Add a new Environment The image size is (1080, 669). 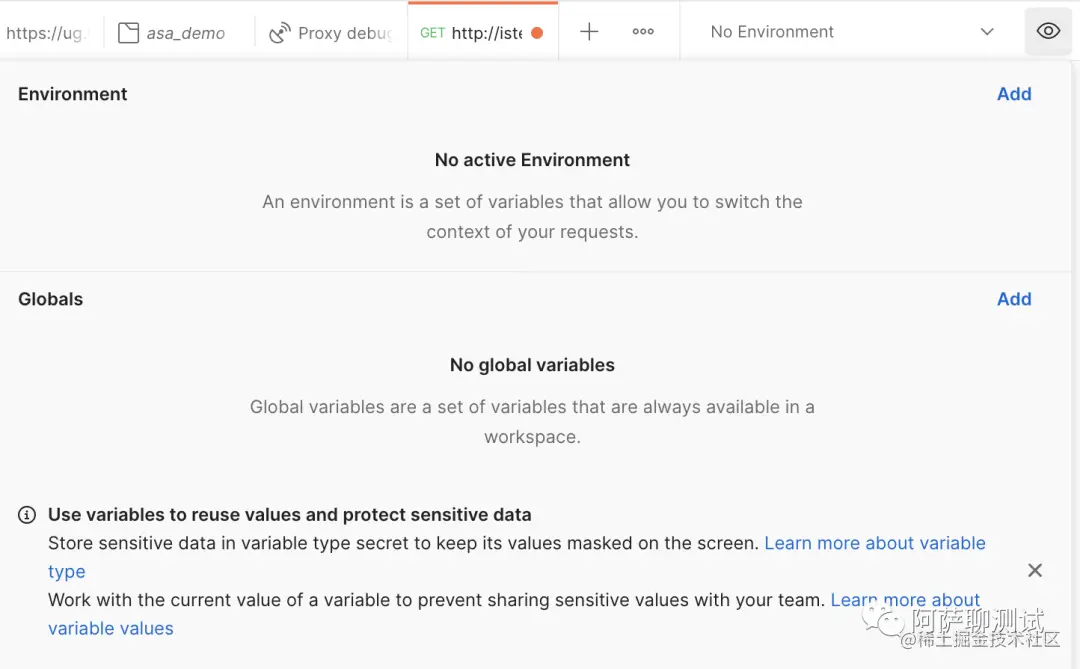[1014, 94]
